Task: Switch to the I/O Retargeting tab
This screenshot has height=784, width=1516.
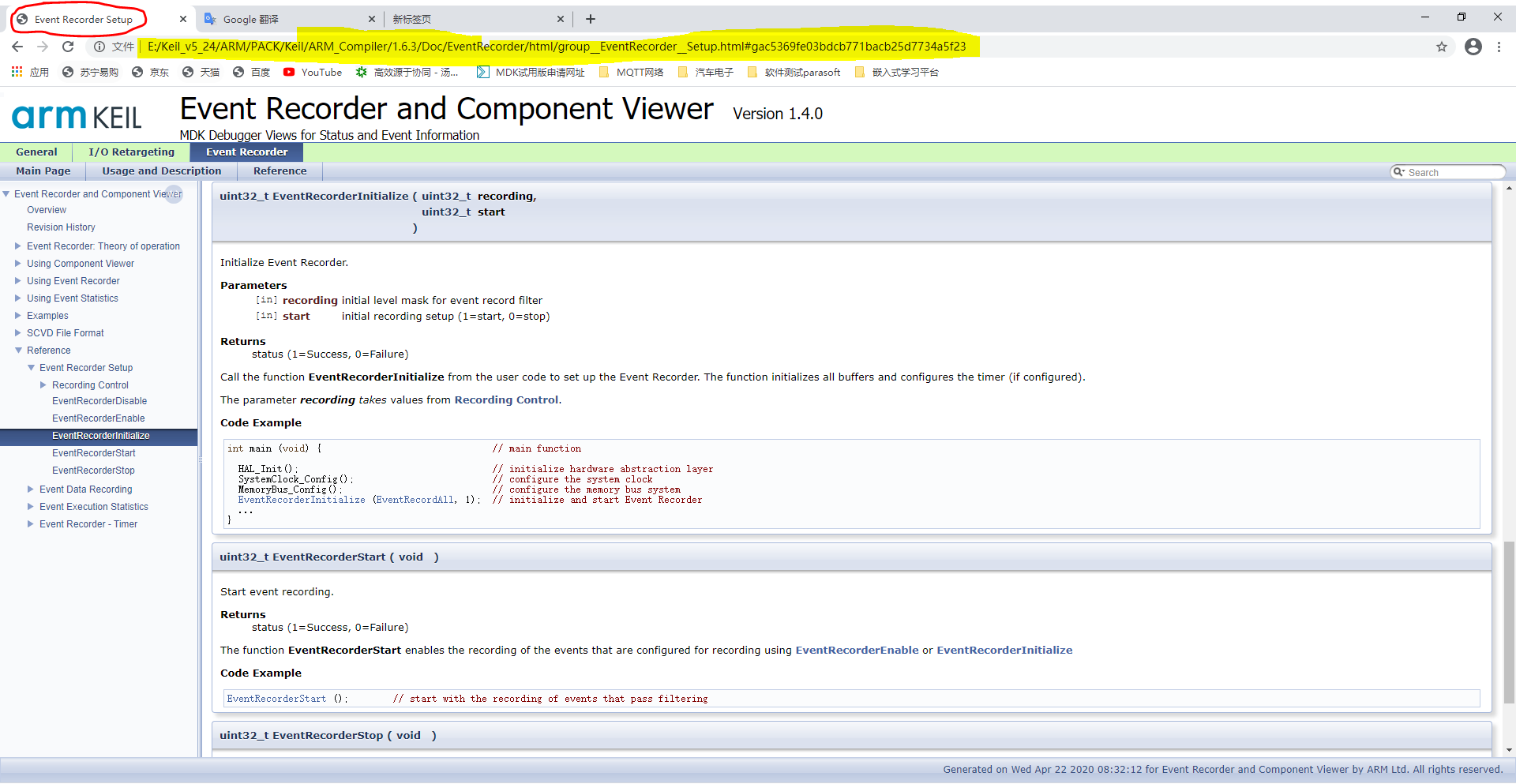Action: (130, 152)
